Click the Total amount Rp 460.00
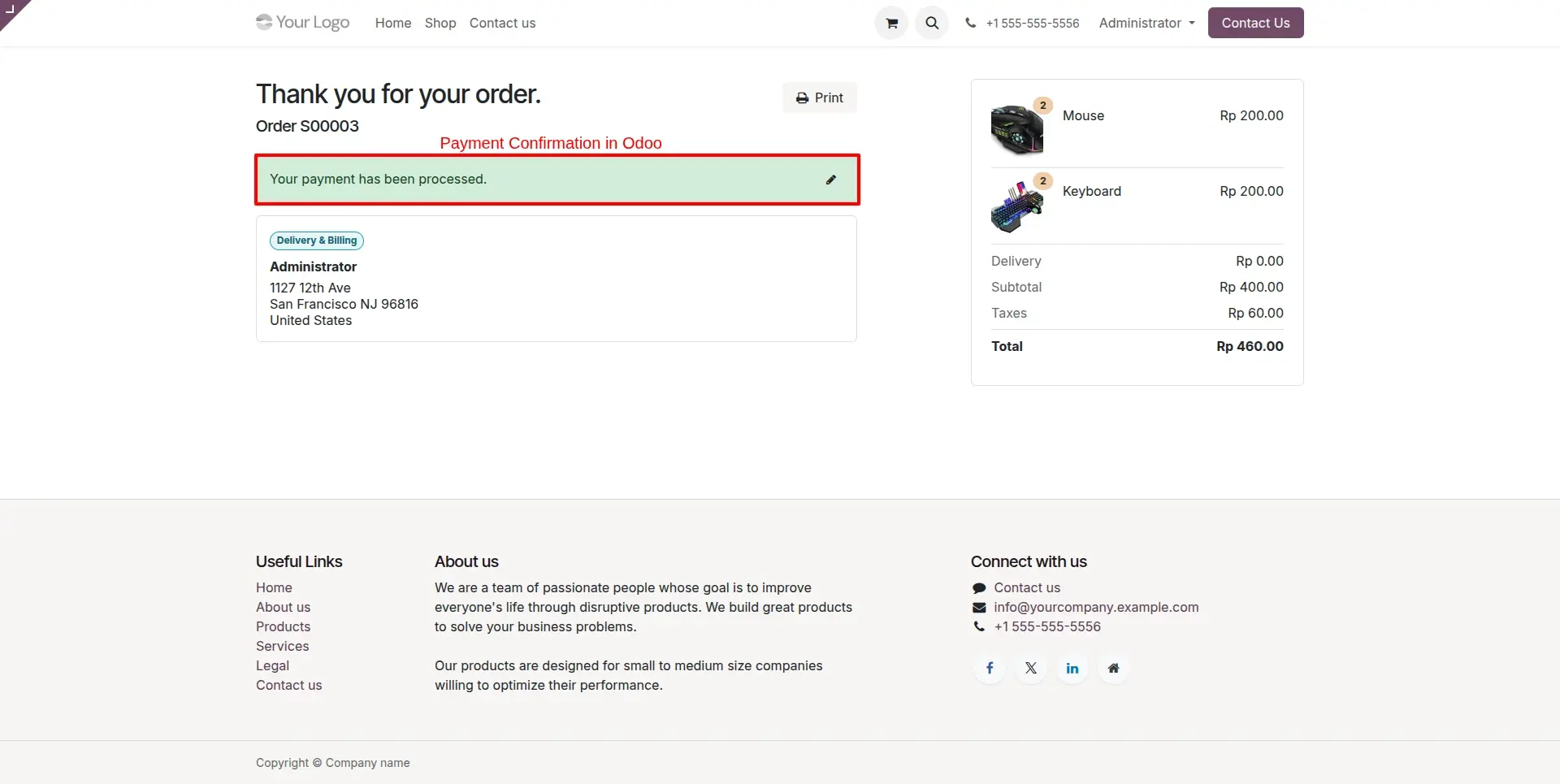1560x784 pixels. click(x=1250, y=346)
